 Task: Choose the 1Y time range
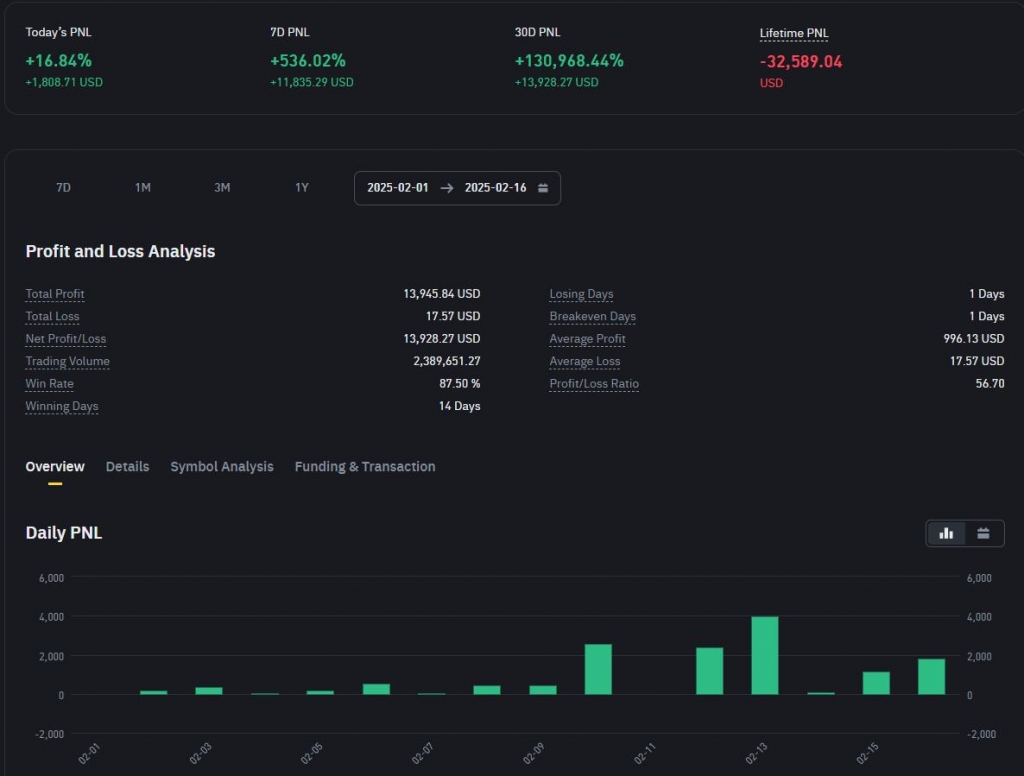click(x=302, y=188)
